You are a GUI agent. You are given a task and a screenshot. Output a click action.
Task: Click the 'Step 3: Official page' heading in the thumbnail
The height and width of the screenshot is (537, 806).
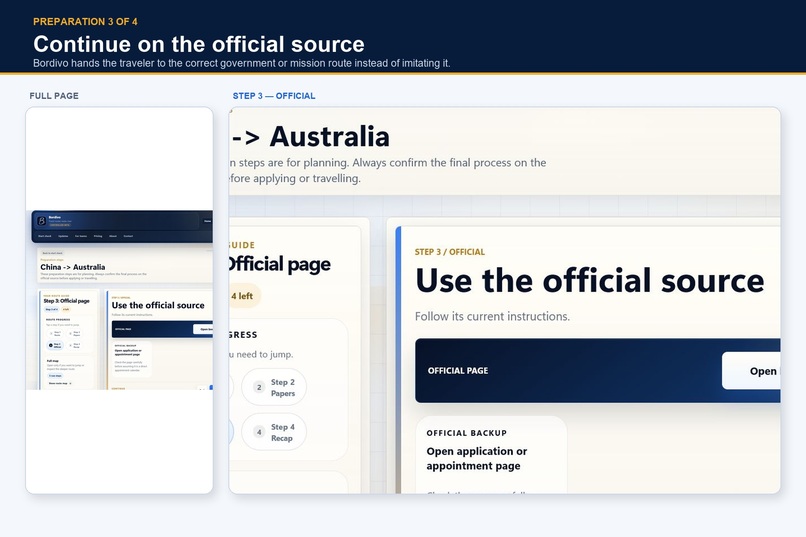(x=66, y=301)
